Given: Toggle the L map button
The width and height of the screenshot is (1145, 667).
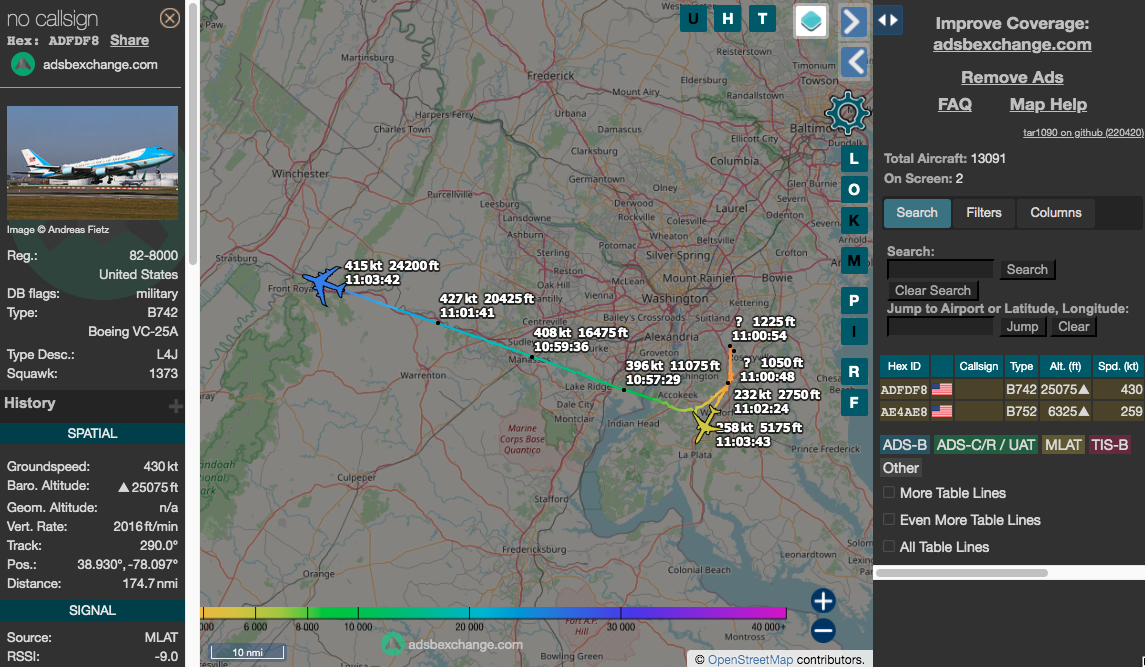Looking at the screenshot, I should pyautogui.click(x=854, y=159).
